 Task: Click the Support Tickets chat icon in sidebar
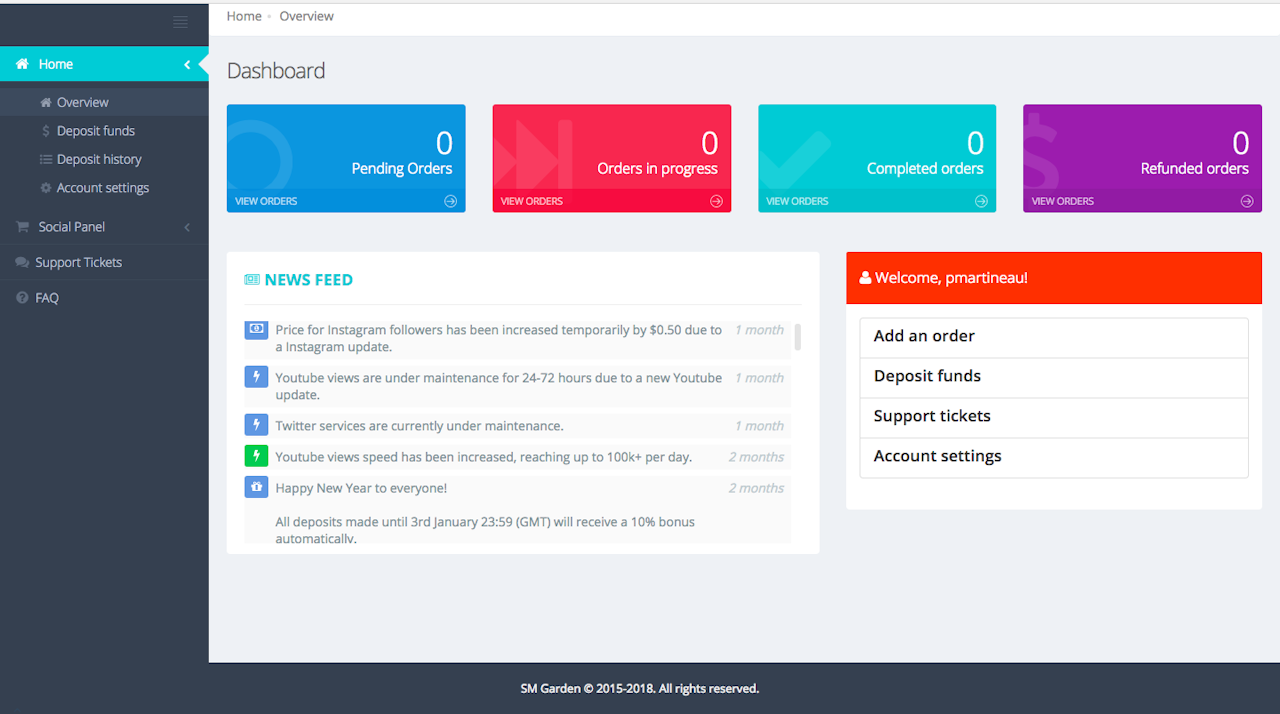[x=22, y=263]
